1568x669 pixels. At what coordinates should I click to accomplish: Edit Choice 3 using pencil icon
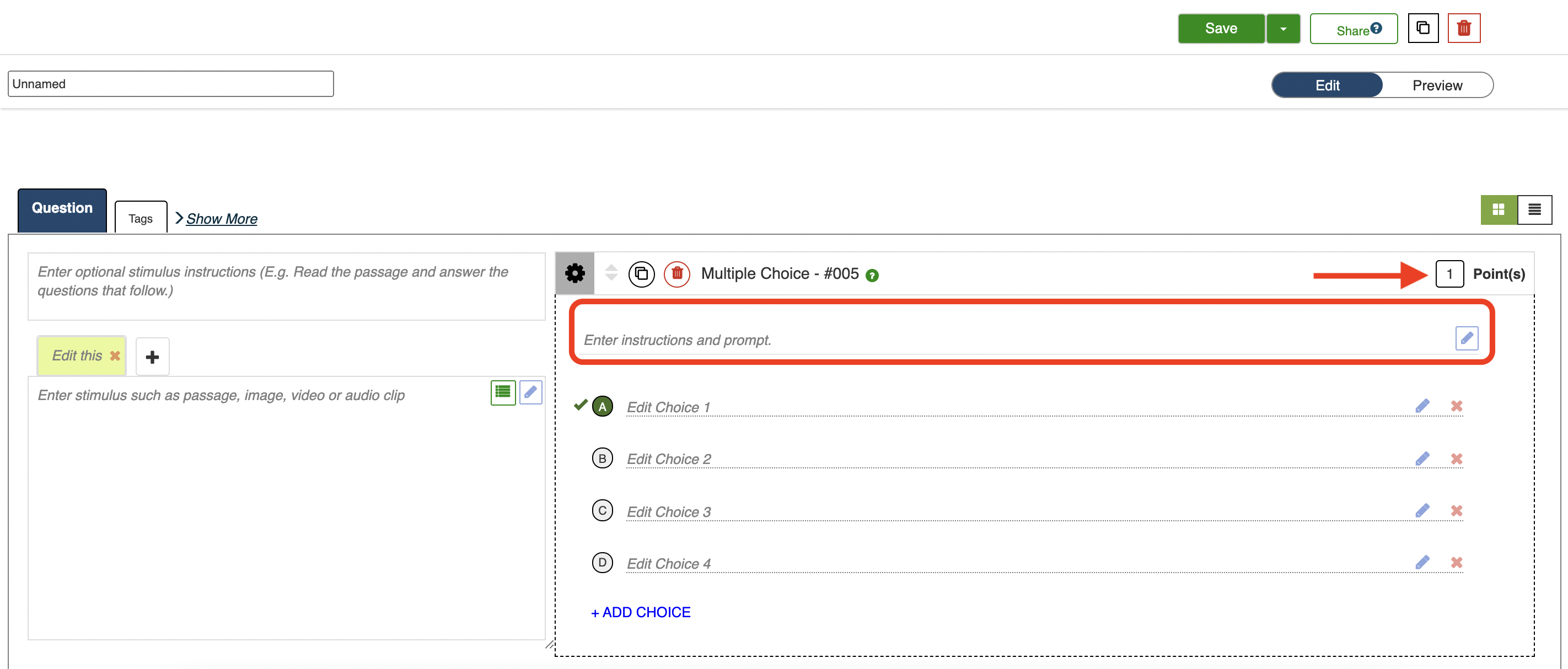point(1422,511)
